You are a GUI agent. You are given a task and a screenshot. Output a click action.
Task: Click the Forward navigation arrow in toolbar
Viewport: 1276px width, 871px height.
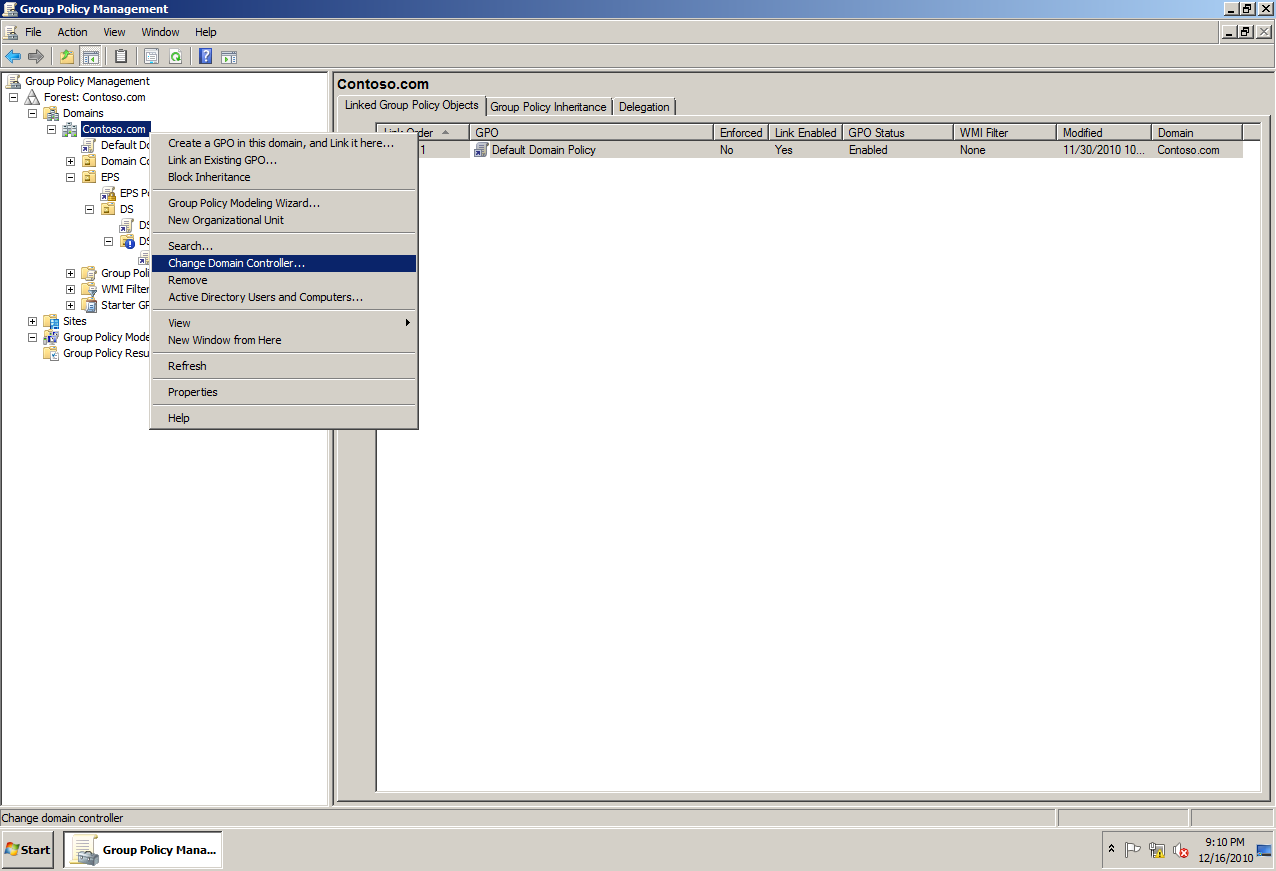(38, 56)
